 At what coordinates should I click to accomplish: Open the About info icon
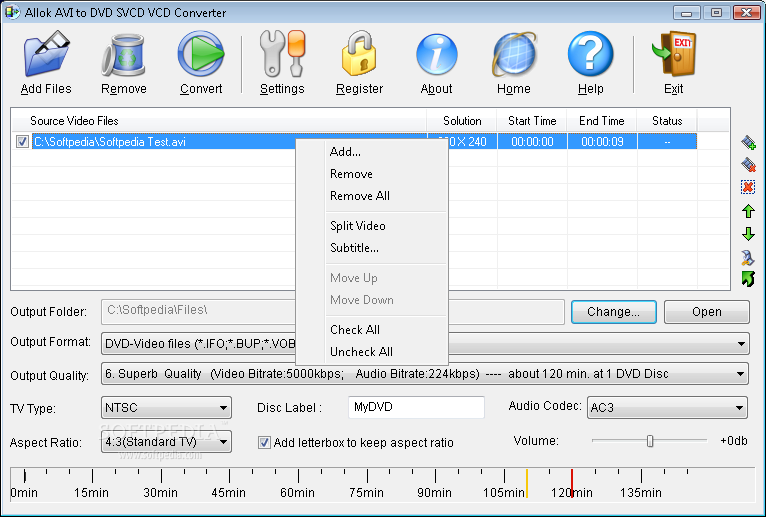click(436, 54)
